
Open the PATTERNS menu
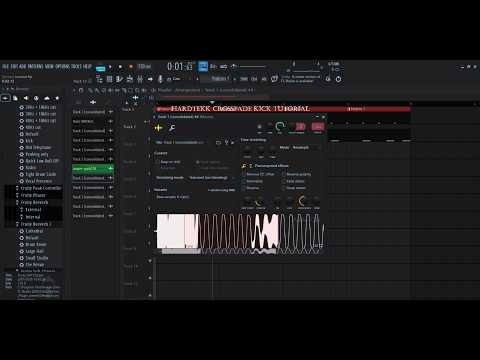coord(35,66)
